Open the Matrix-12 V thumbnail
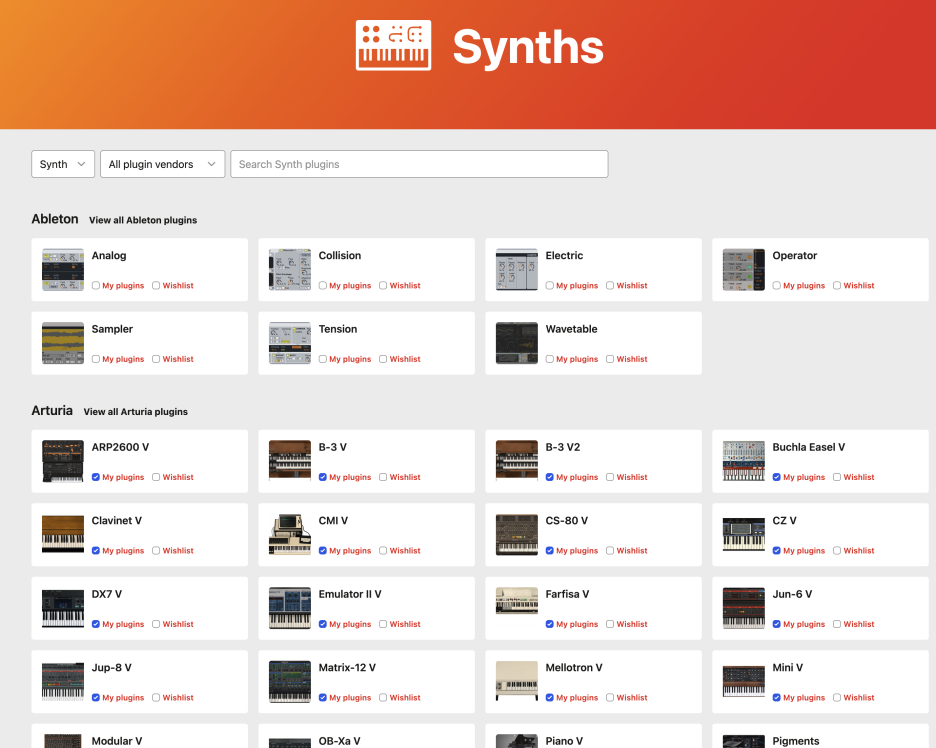 click(290, 682)
